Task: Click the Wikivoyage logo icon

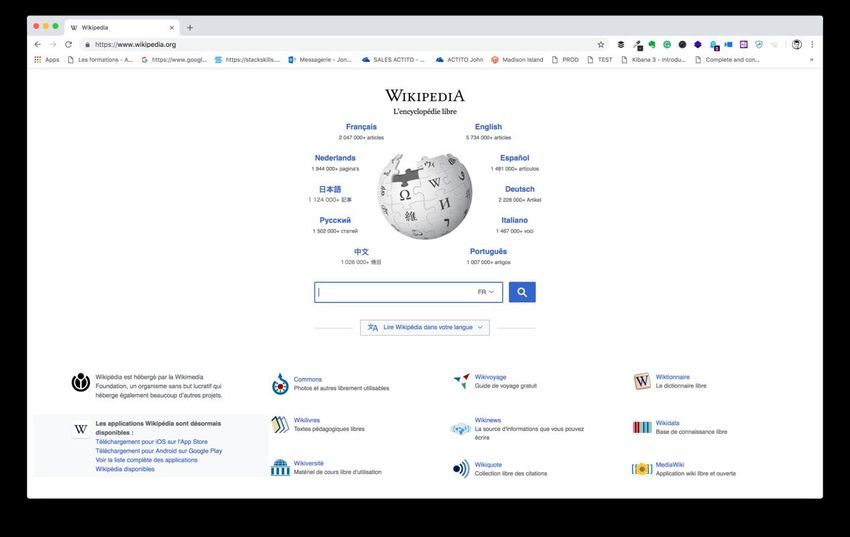Action: tap(461, 381)
